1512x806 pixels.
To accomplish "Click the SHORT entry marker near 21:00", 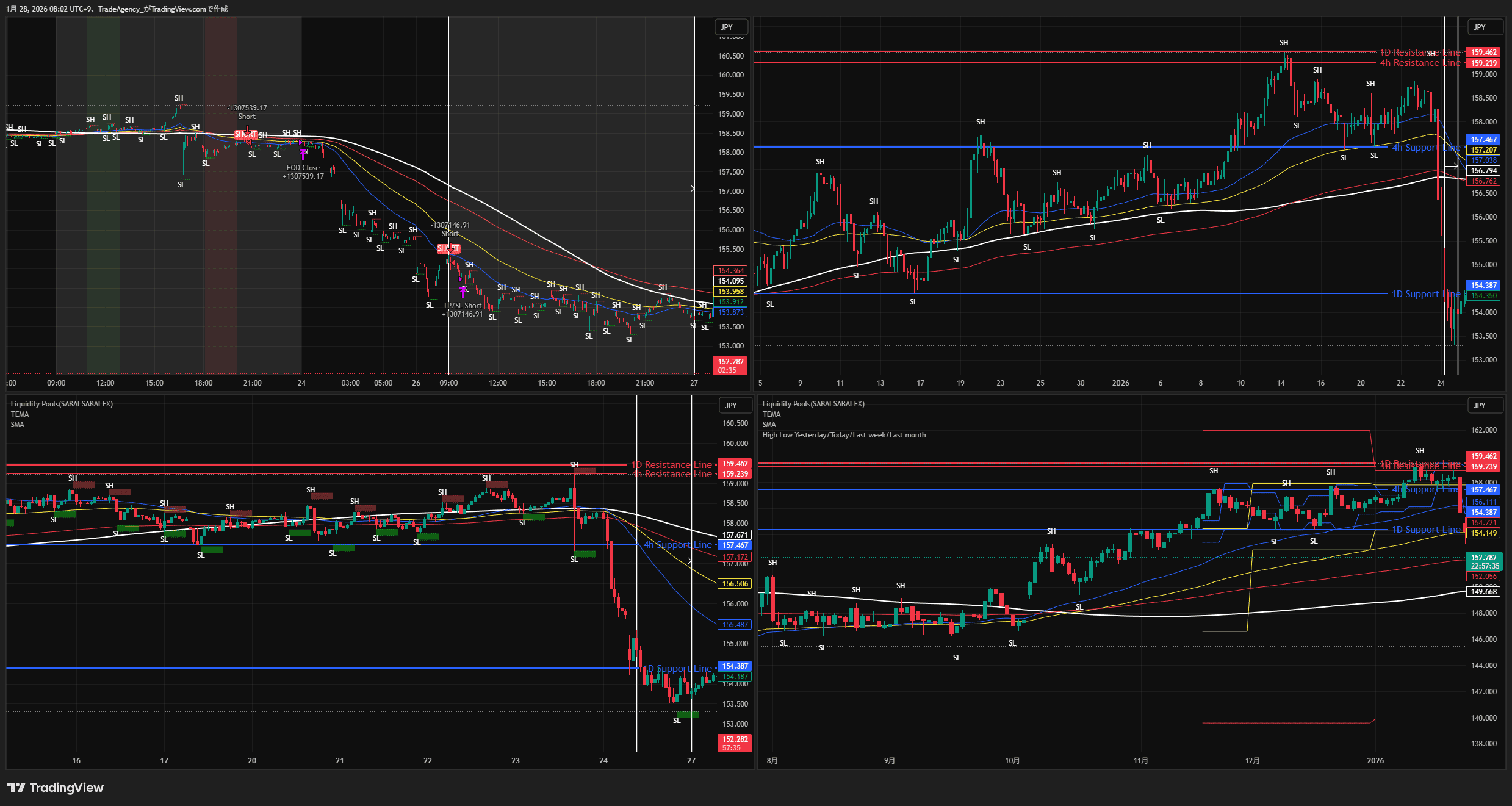I will [x=246, y=134].
